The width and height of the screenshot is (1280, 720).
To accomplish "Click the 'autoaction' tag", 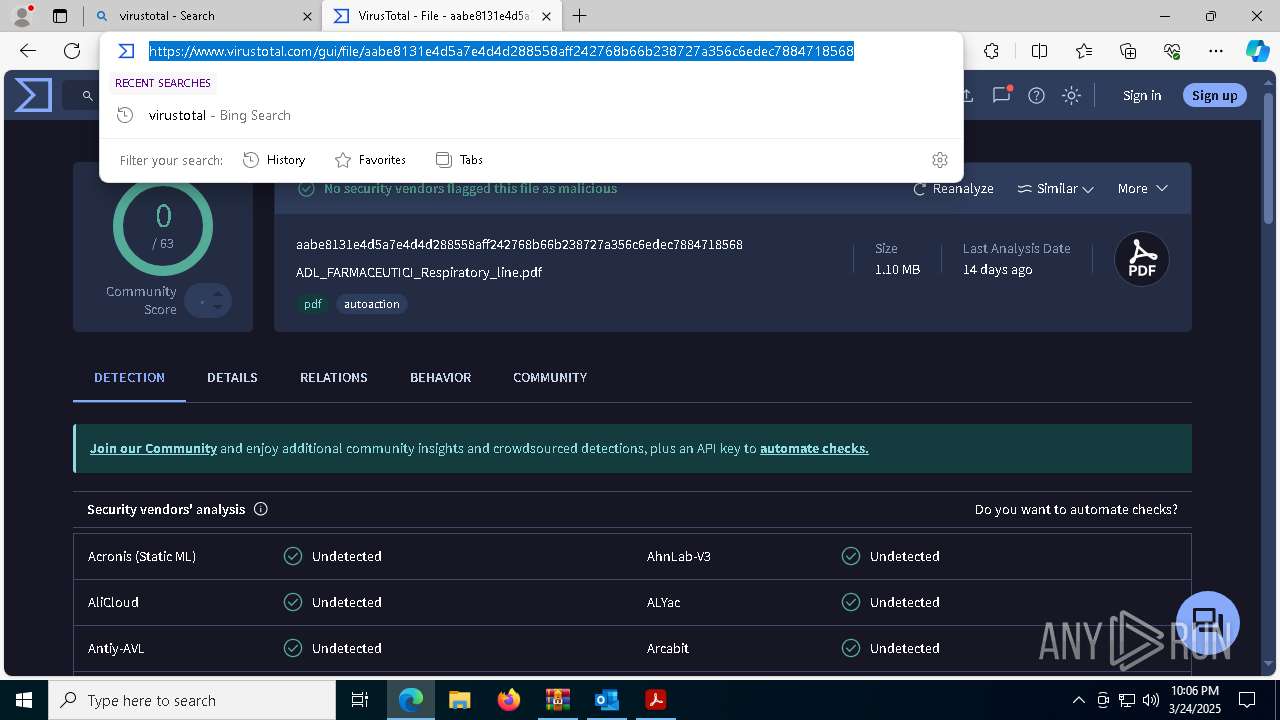I will click(x=372, y=304).
